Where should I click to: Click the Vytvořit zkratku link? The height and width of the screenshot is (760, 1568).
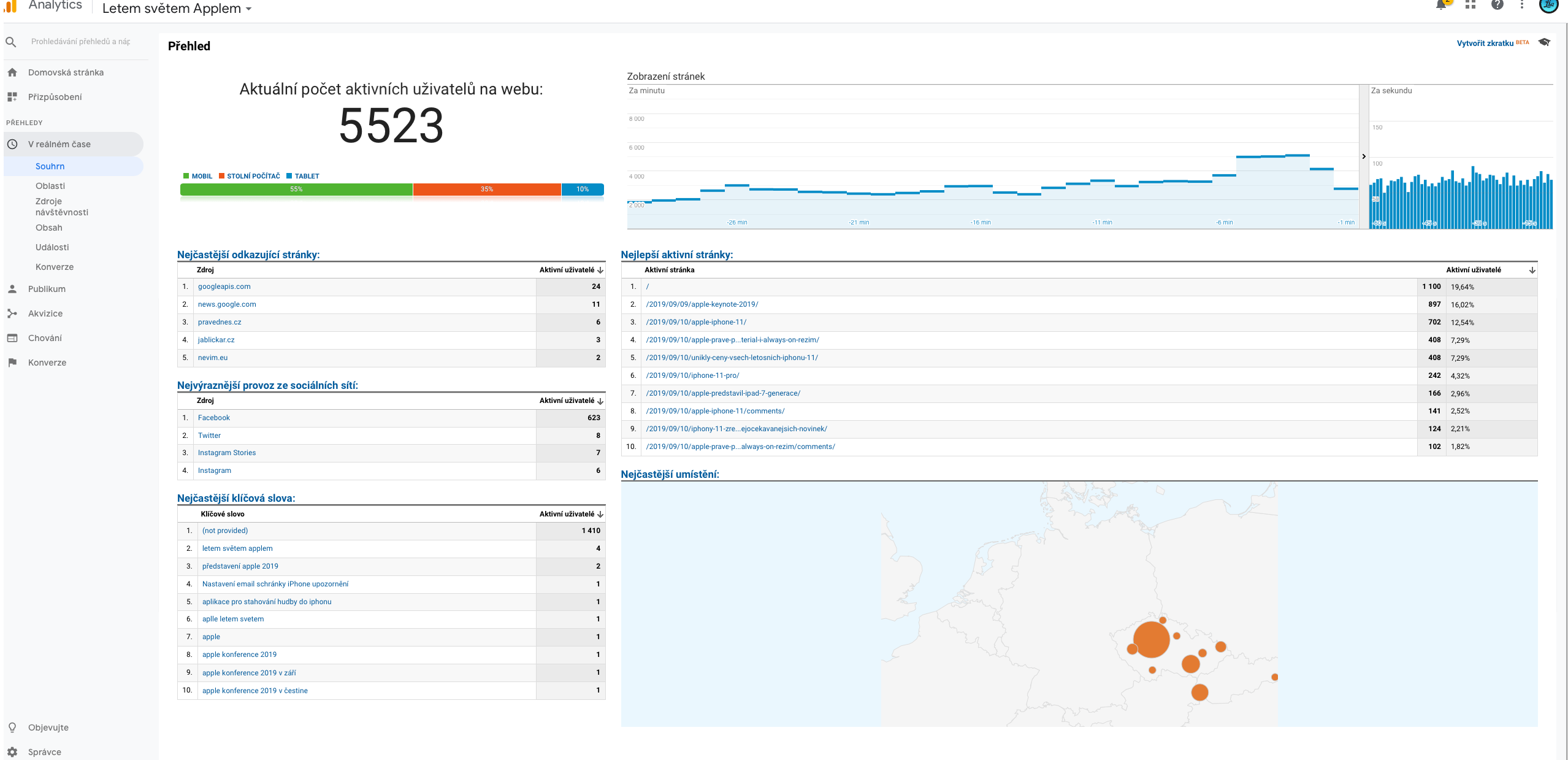click(1486, 43)
